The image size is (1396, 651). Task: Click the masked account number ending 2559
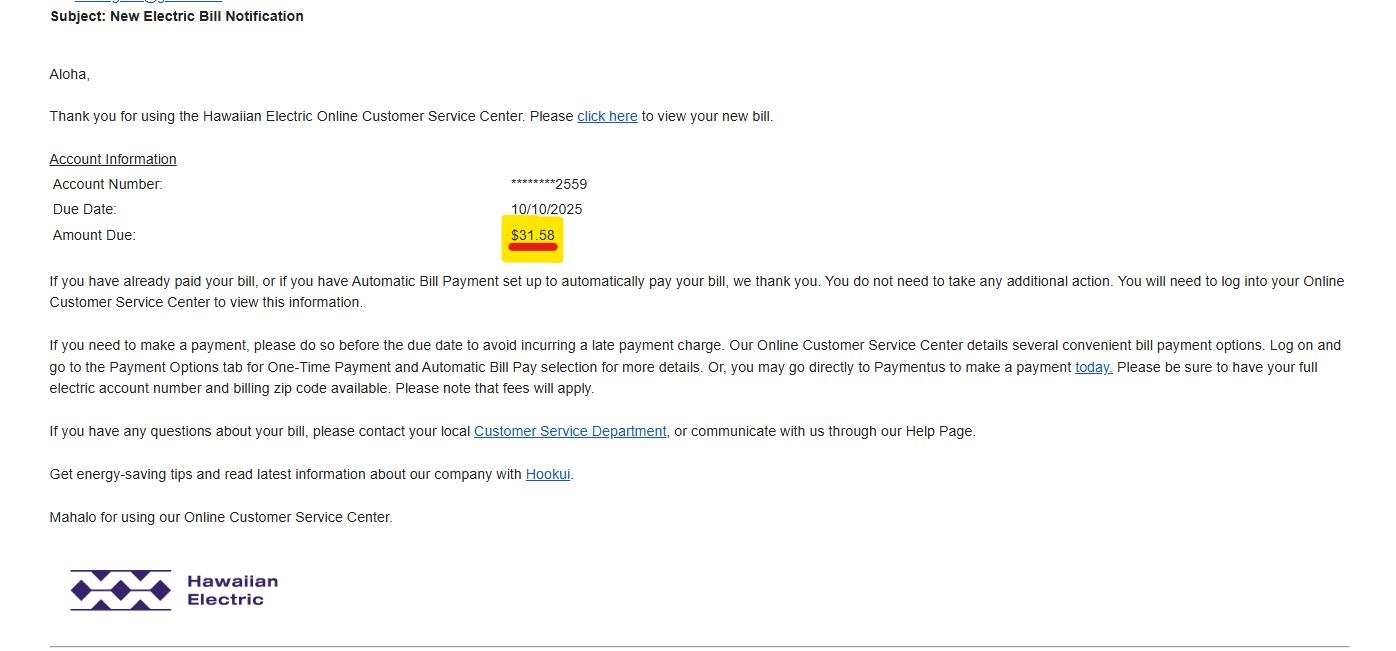(x=548, y=184)
